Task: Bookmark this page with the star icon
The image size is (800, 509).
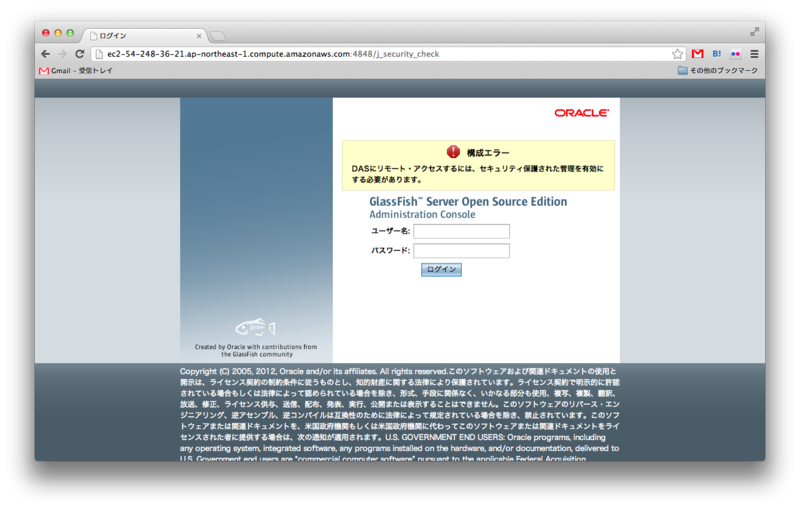Action: tap(677, 54)
